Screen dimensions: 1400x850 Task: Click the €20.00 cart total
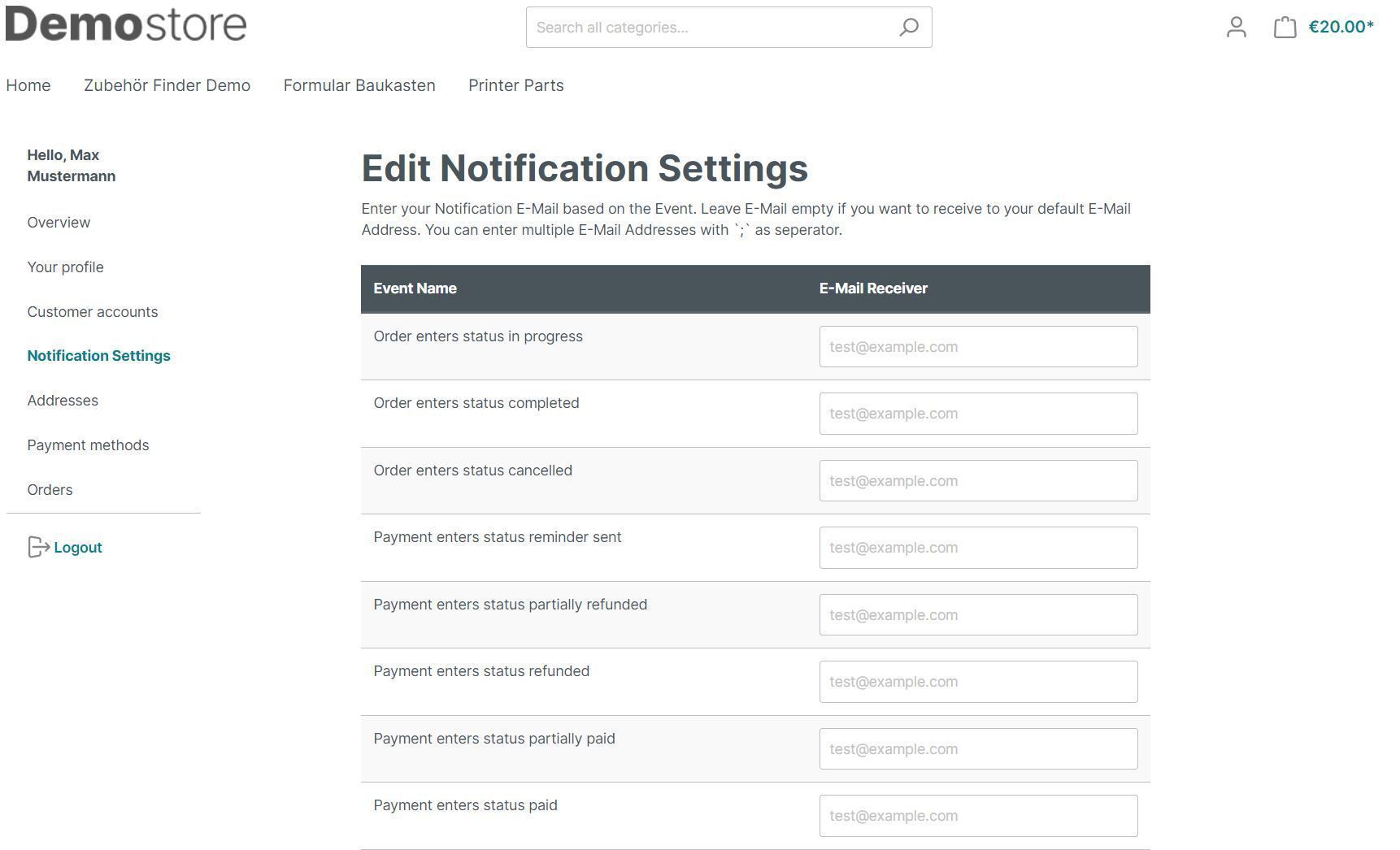[1341, 27]
